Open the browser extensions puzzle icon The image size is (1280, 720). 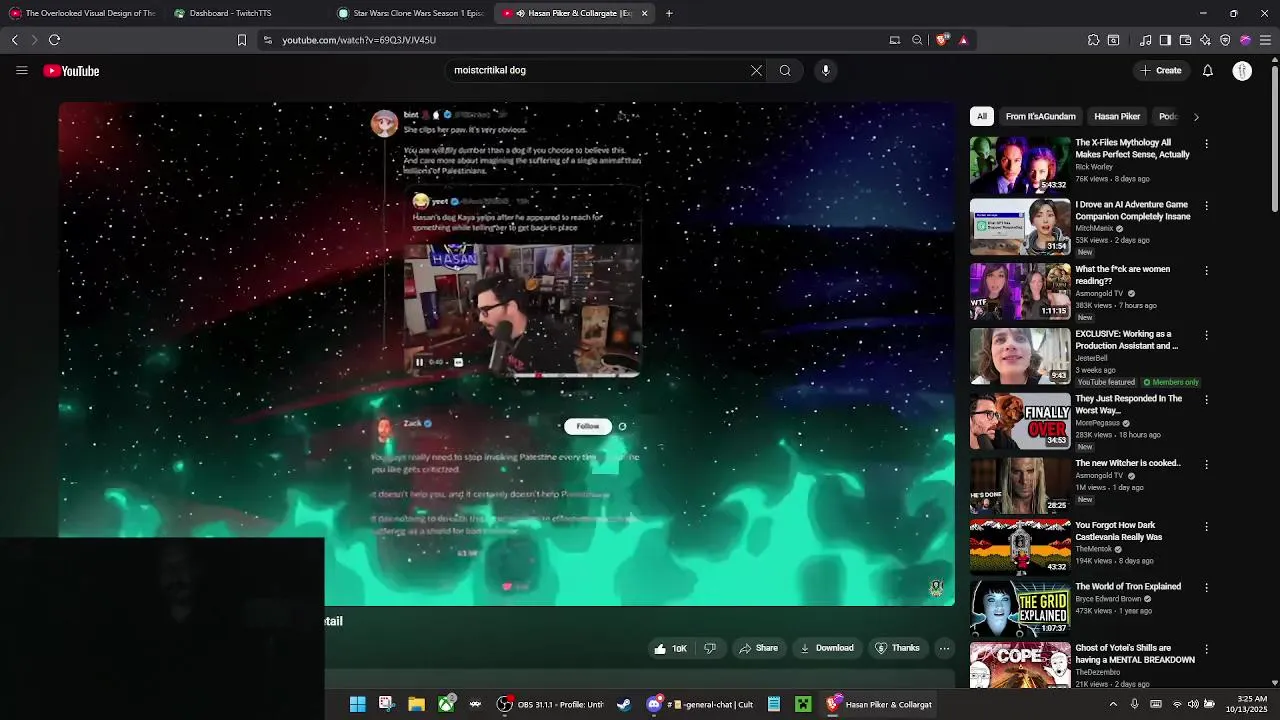click(1093, 40)
